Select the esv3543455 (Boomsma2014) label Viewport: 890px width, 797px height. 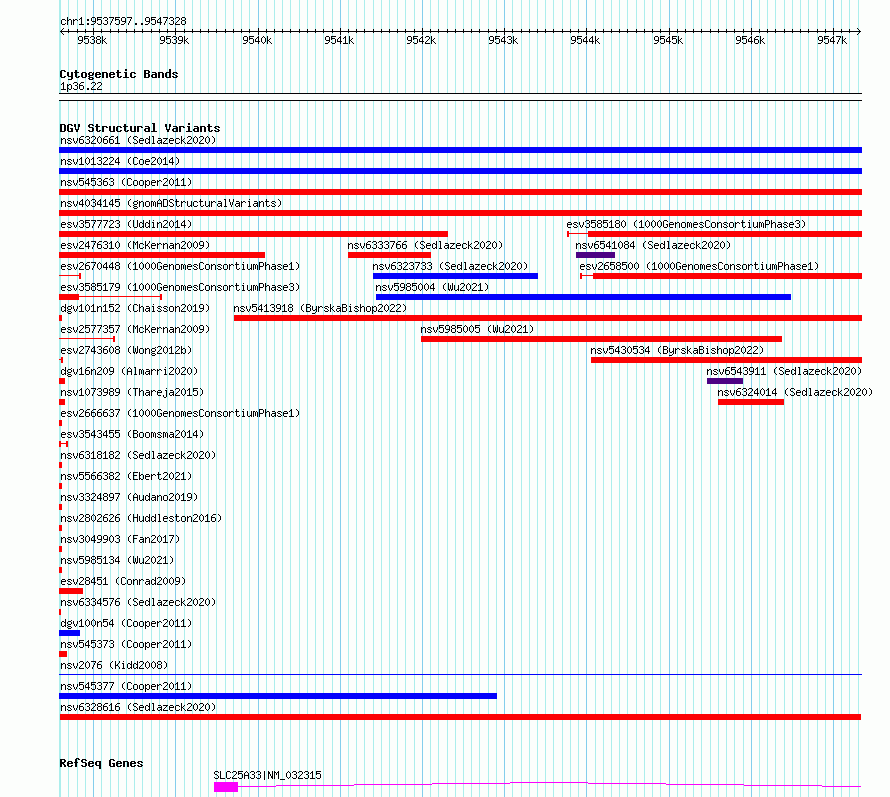coord(132,434)
